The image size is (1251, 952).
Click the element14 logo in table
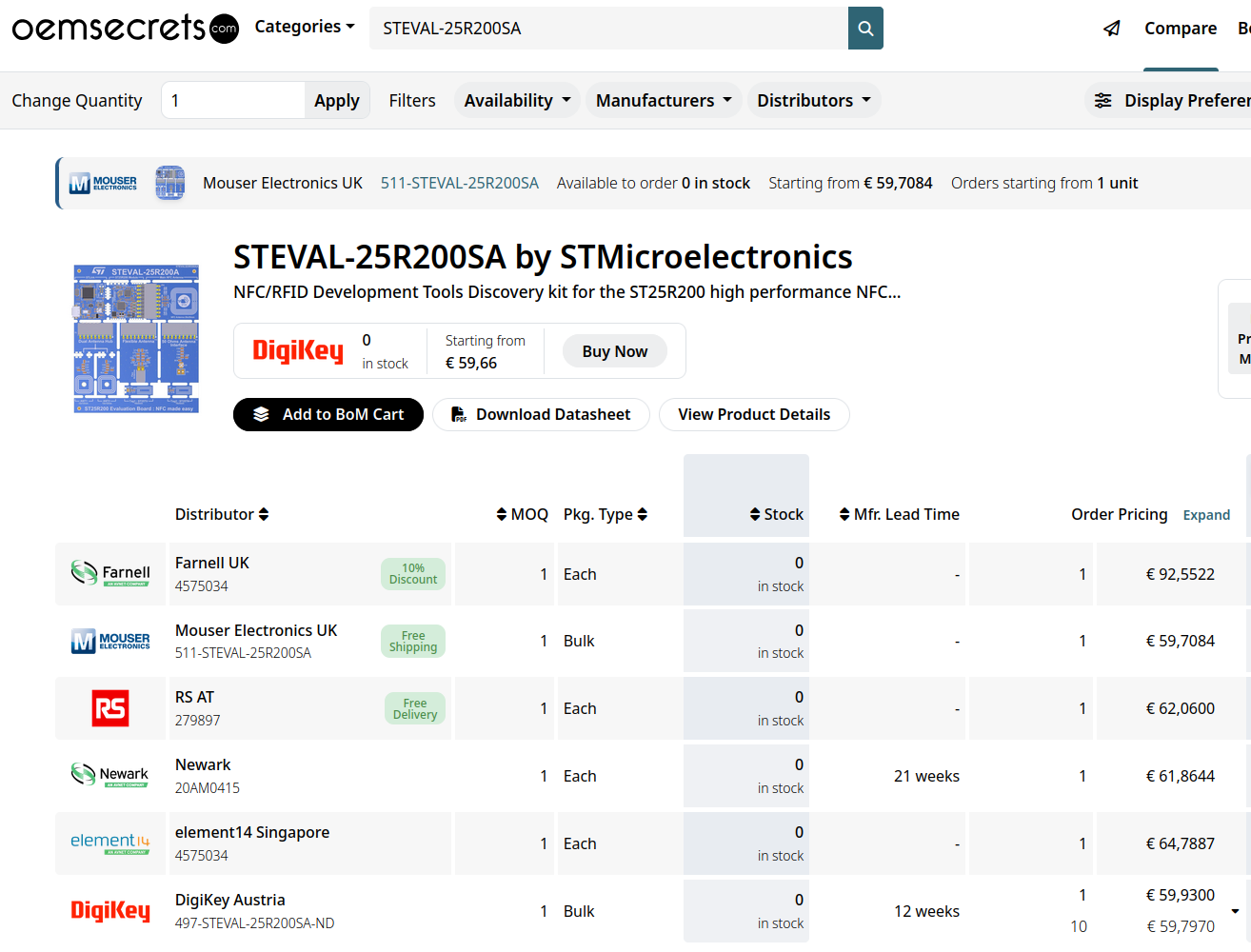[110, 843]
